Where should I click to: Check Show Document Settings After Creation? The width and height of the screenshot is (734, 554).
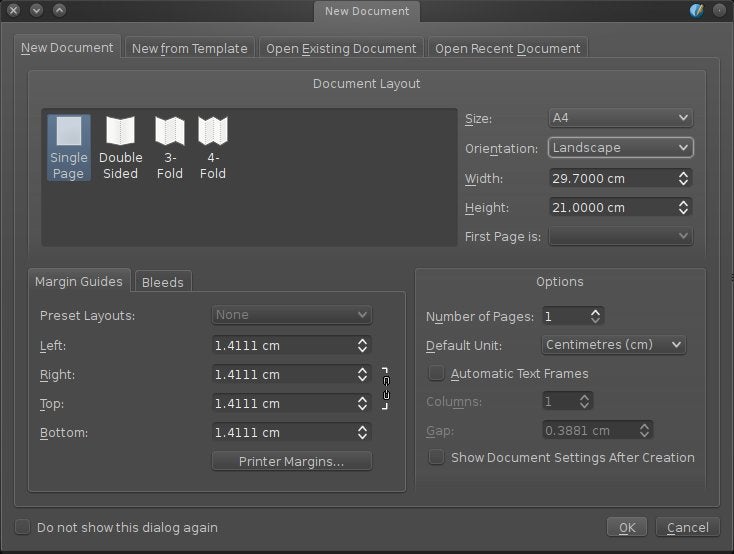[436, 457]
